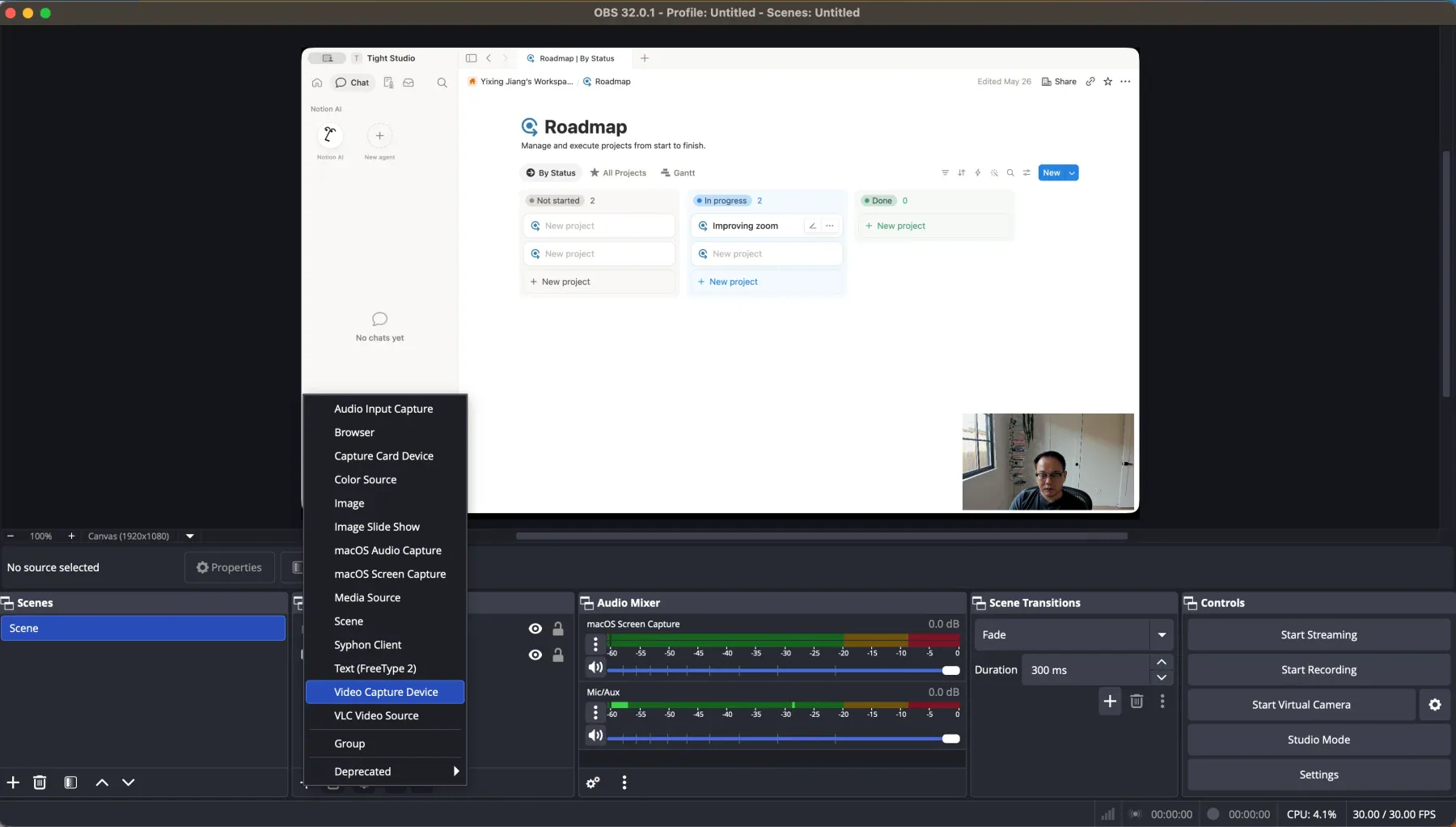1456x827 pixels.
Task: Mute macOS Screen Capture audio speaker icon
Action: [x=595, y=668]
